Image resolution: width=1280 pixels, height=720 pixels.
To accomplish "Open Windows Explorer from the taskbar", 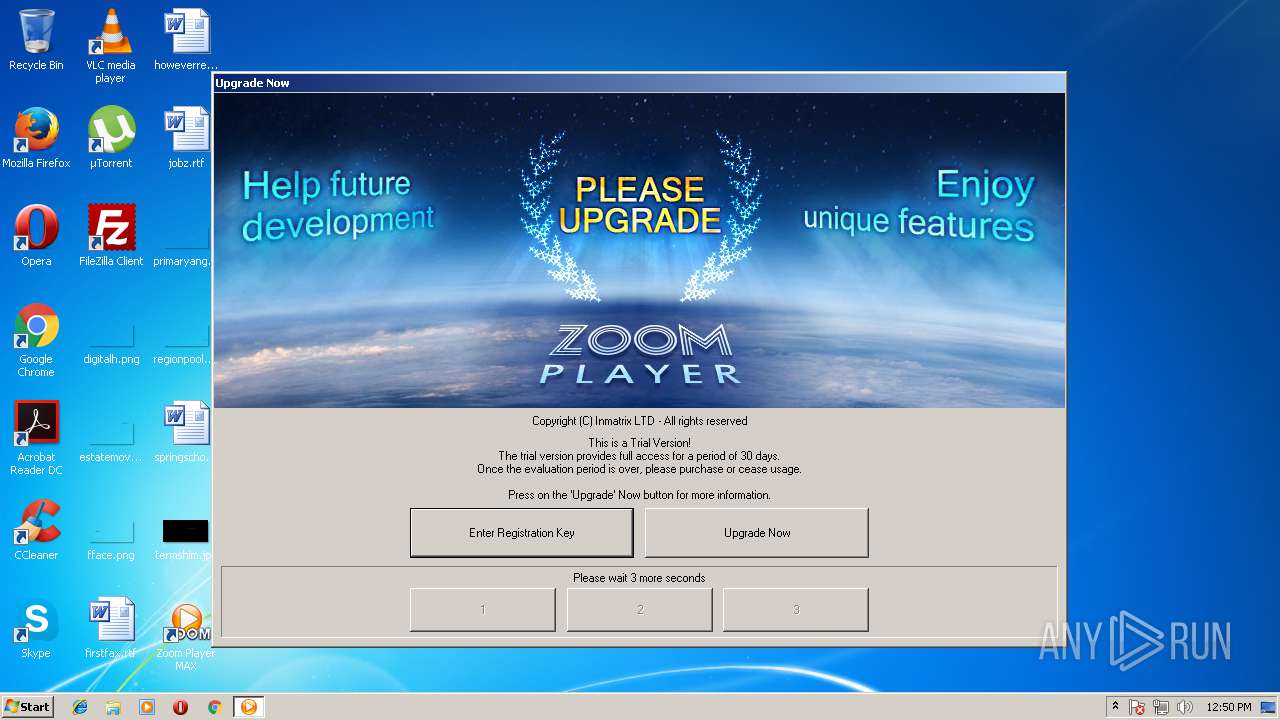I will click(113, 707).
